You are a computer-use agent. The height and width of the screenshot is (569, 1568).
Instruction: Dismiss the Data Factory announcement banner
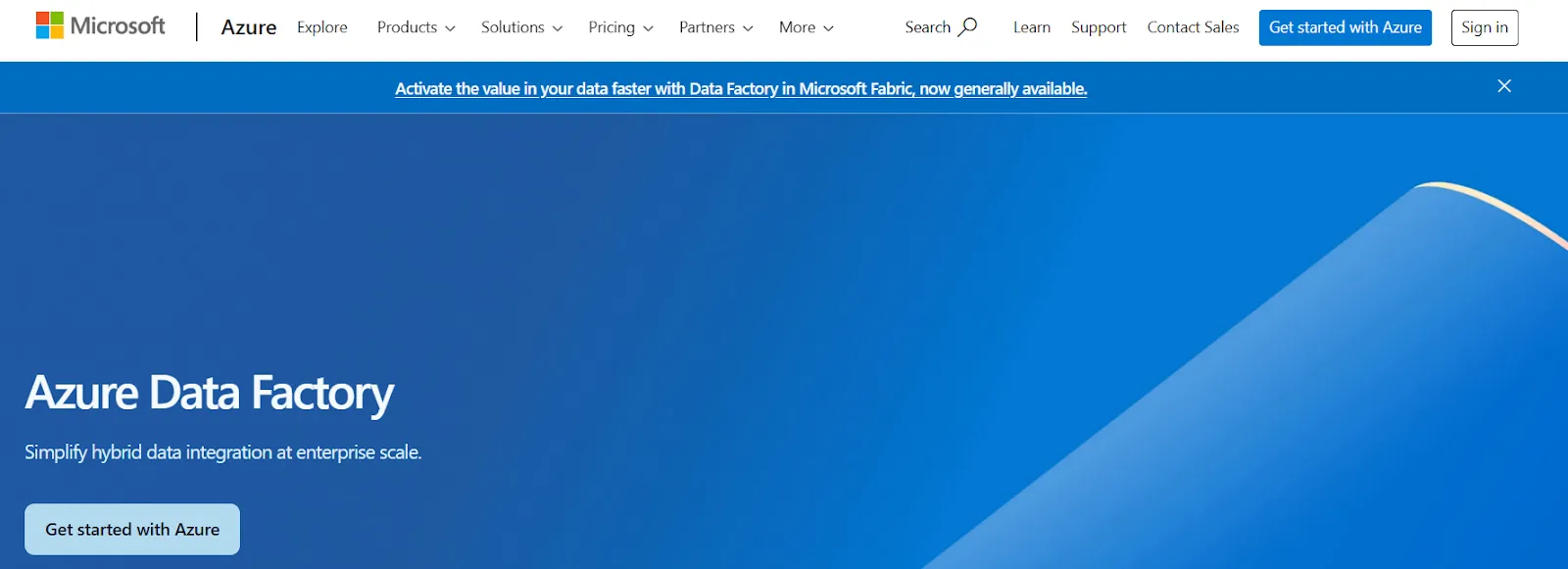pos(1504,86)
